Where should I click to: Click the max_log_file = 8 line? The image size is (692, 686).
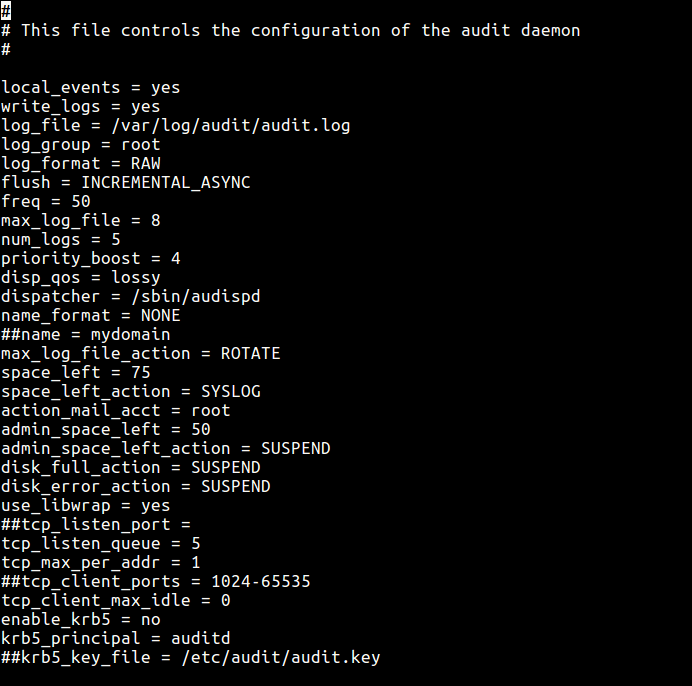pos(80,220)
